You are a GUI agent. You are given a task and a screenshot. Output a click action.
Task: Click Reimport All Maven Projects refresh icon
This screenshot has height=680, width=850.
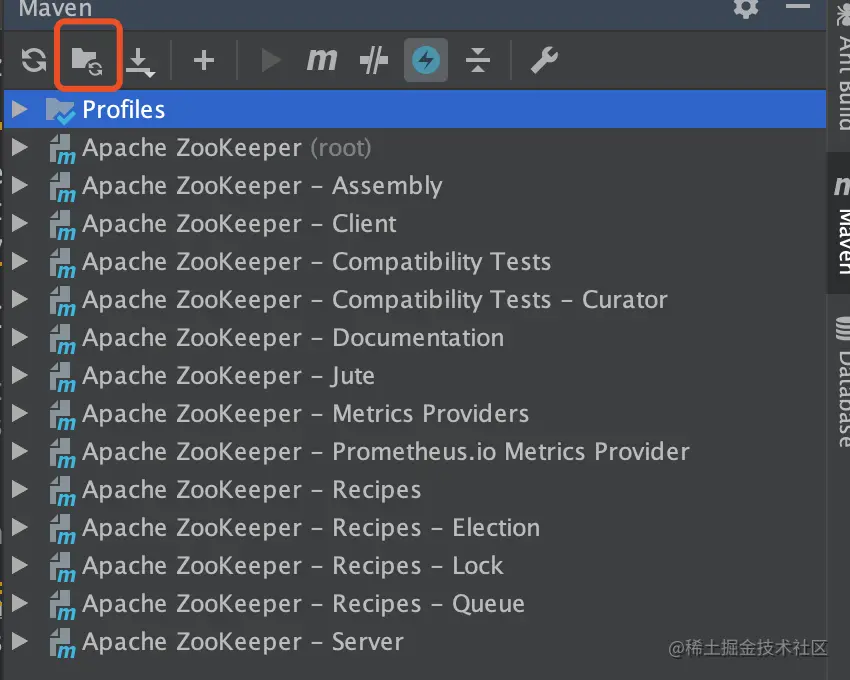click(x=34, y=60)
